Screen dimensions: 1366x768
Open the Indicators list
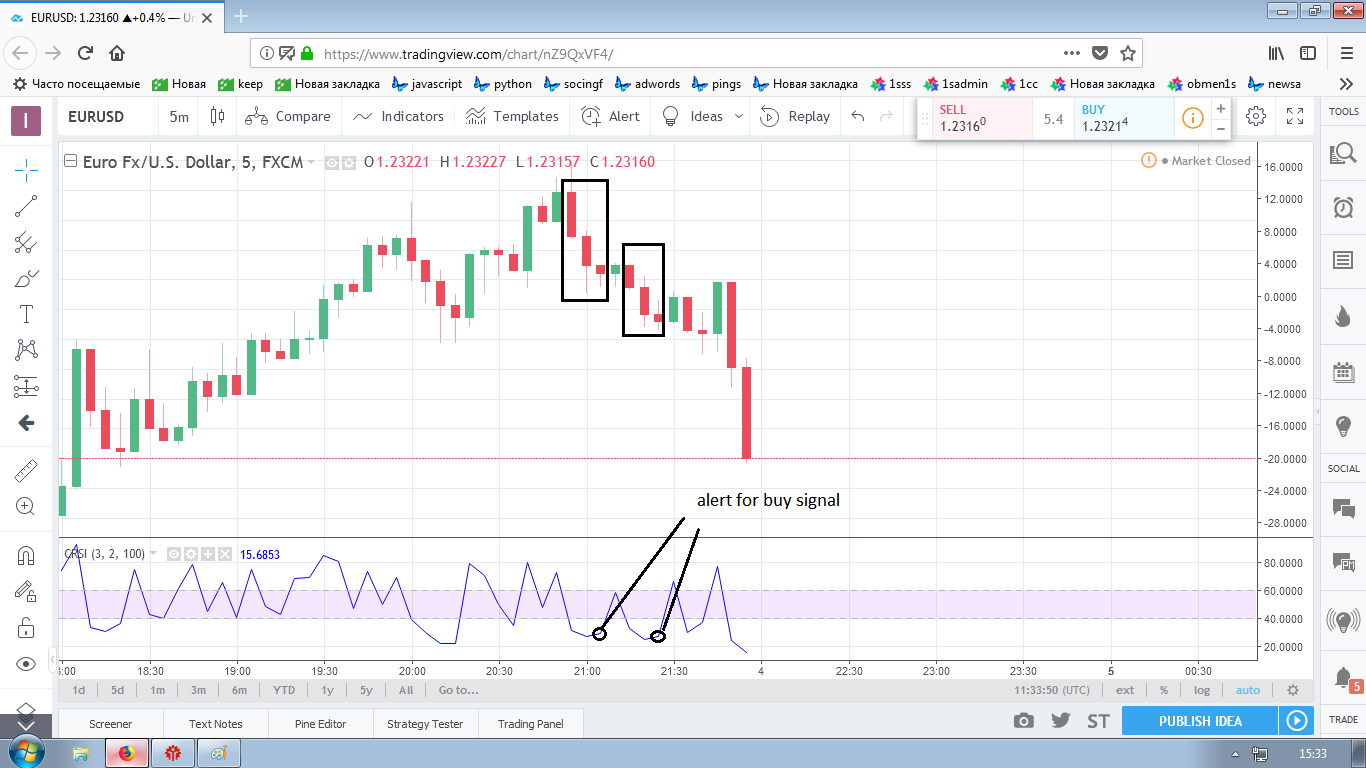pyautogui.click(x=397, y=116)
